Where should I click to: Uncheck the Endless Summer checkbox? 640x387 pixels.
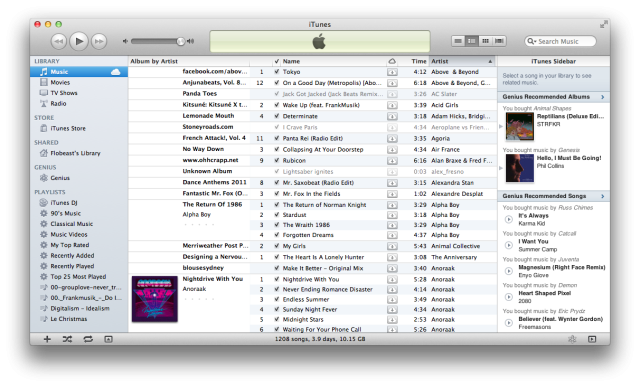(277, 300)
